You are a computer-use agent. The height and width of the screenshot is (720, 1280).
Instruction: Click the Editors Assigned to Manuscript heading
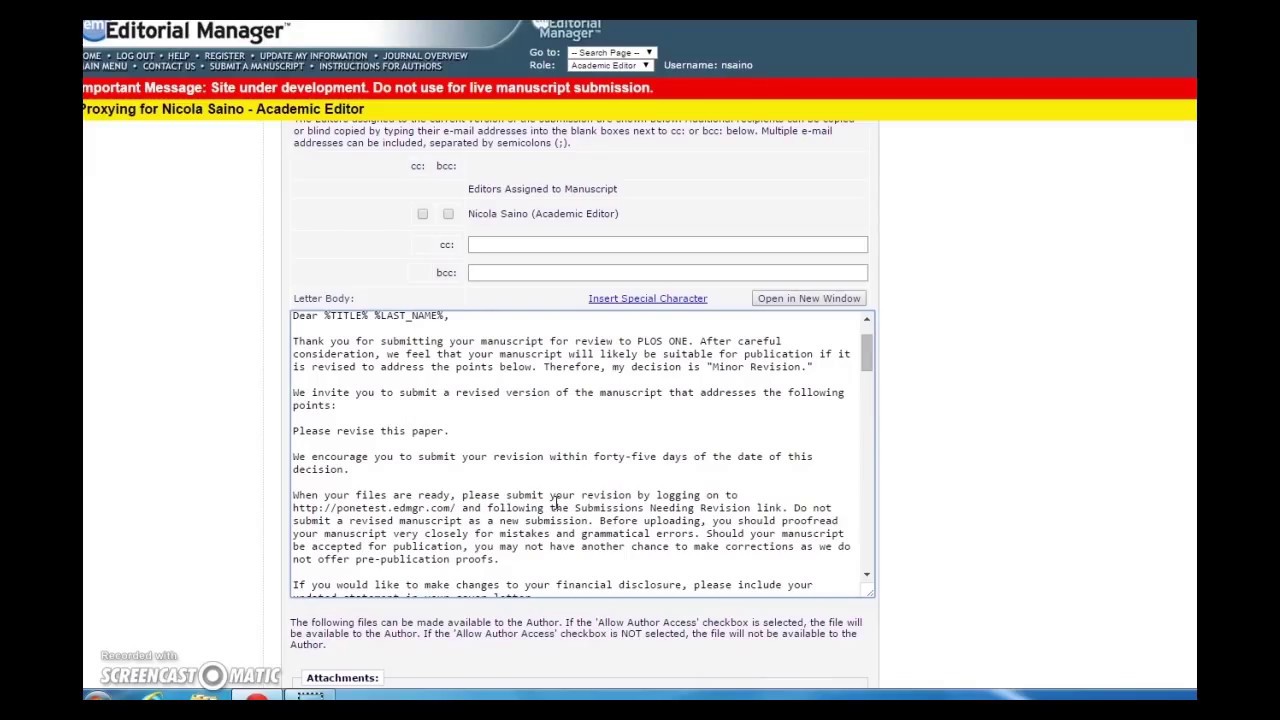tap(542, 189)
